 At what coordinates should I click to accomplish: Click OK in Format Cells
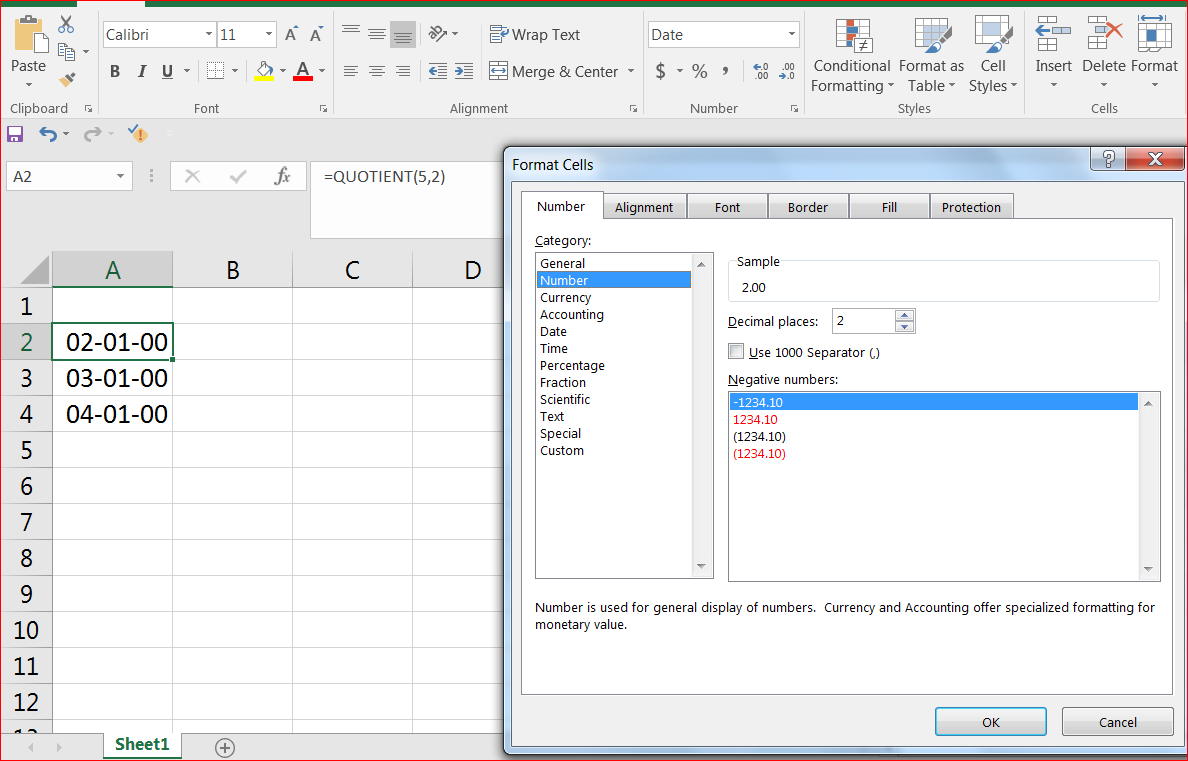pos(991,722)
